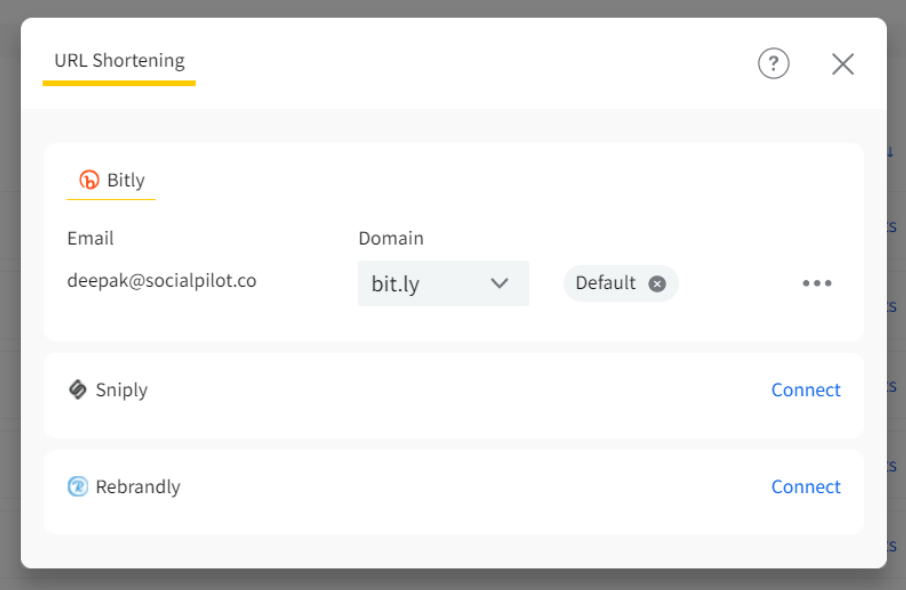Screen dimensions: 906x590
Task: Remove the Default tag using its x icon
Action: [x=657, y=283]
